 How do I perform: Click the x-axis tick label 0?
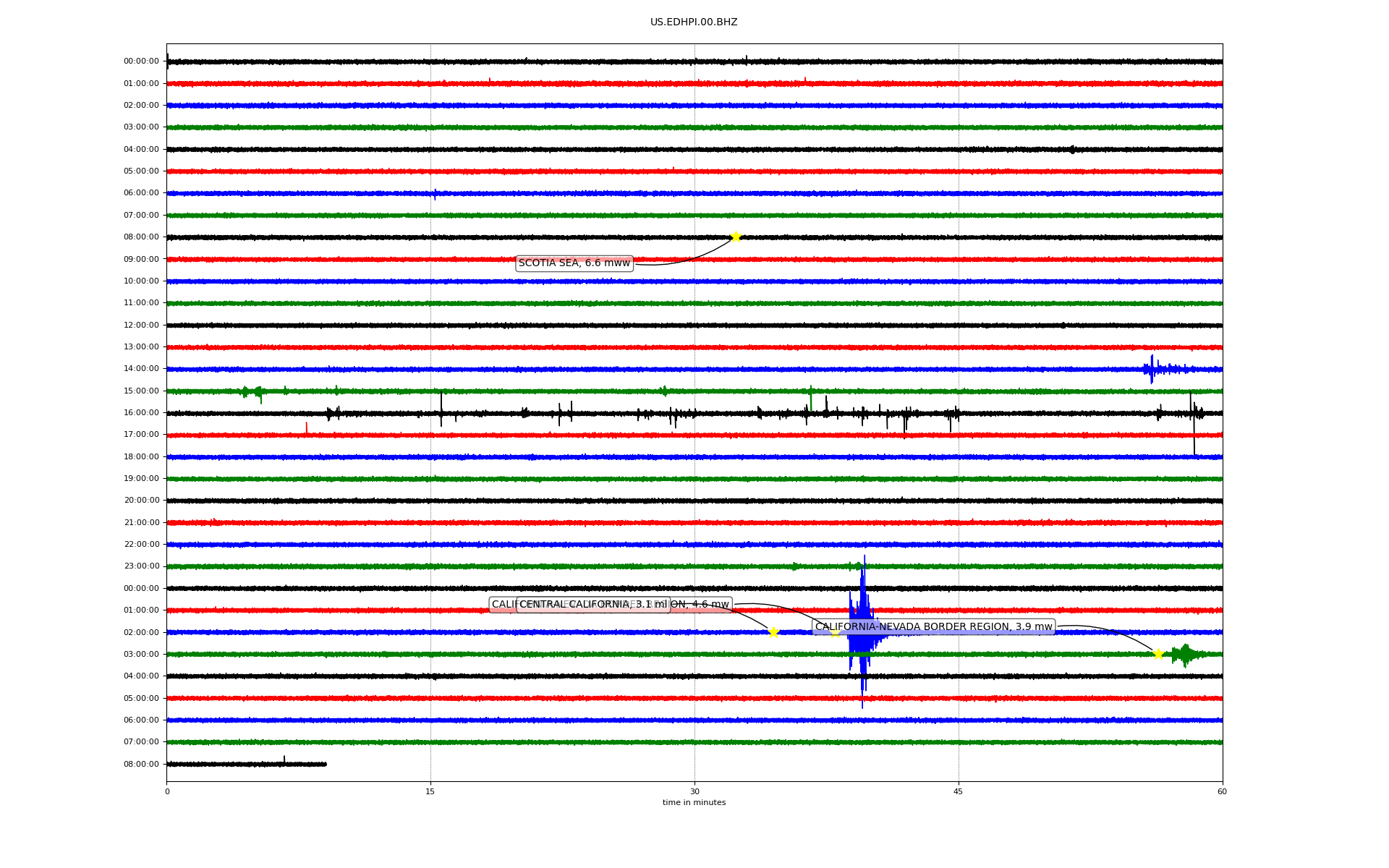point(167,791)
